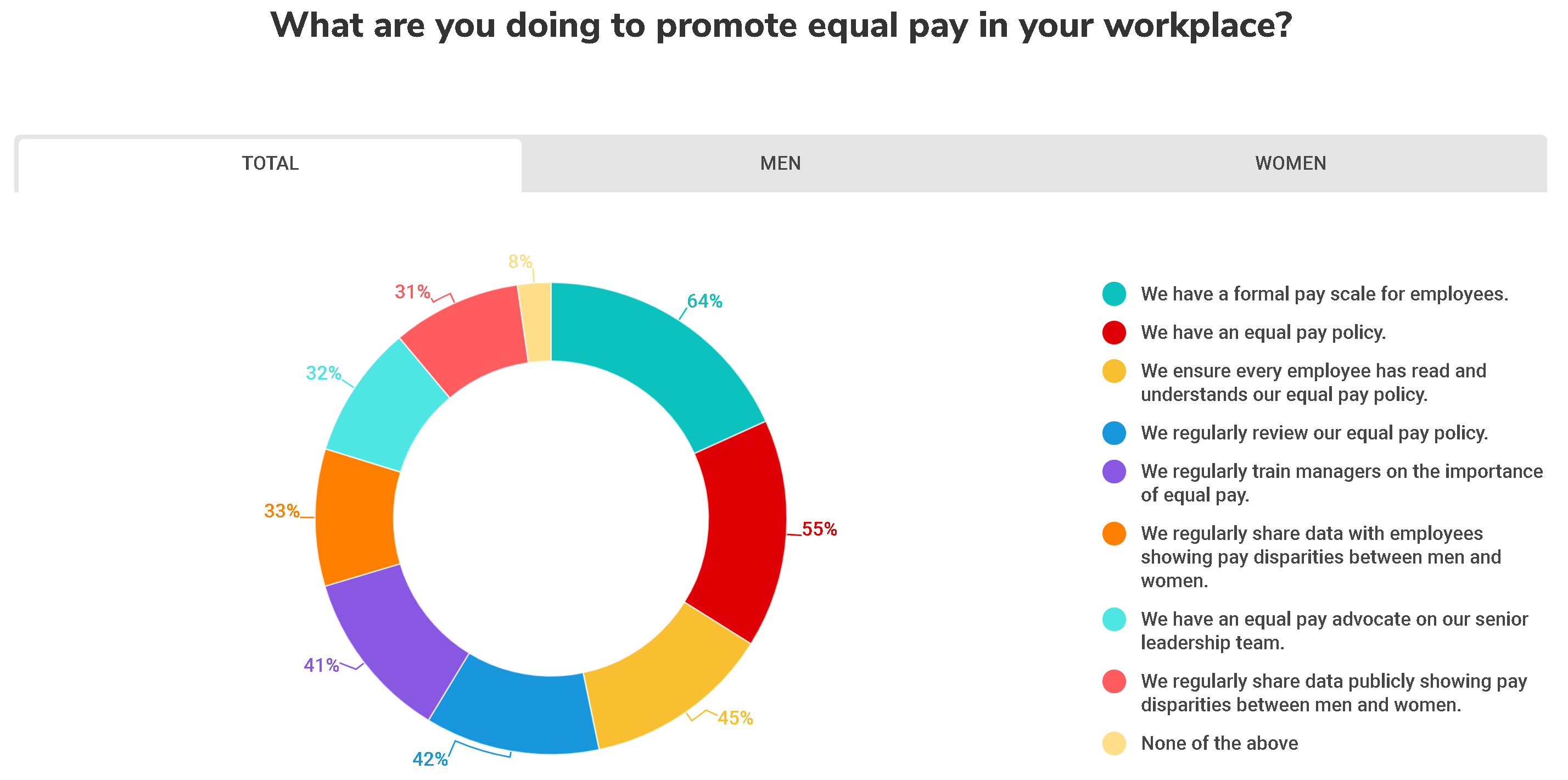Viewport: 1568px width, 780px height.
Task: Switch to the WOMEN tab
Action: [x=1290, y=163]
